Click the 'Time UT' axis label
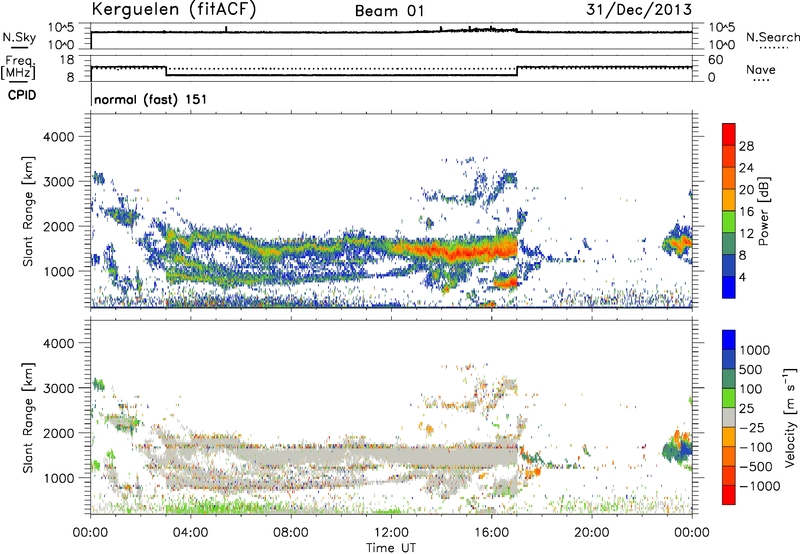 click(x=391, y=547)
